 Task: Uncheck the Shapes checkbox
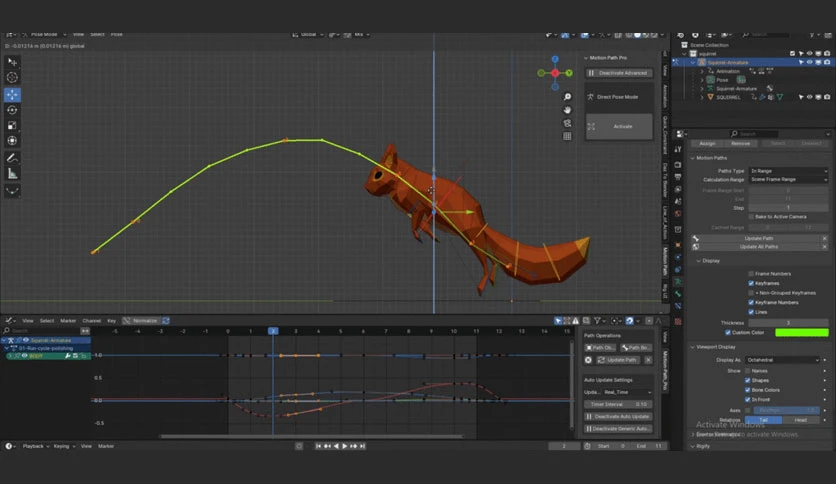[747, 380]
